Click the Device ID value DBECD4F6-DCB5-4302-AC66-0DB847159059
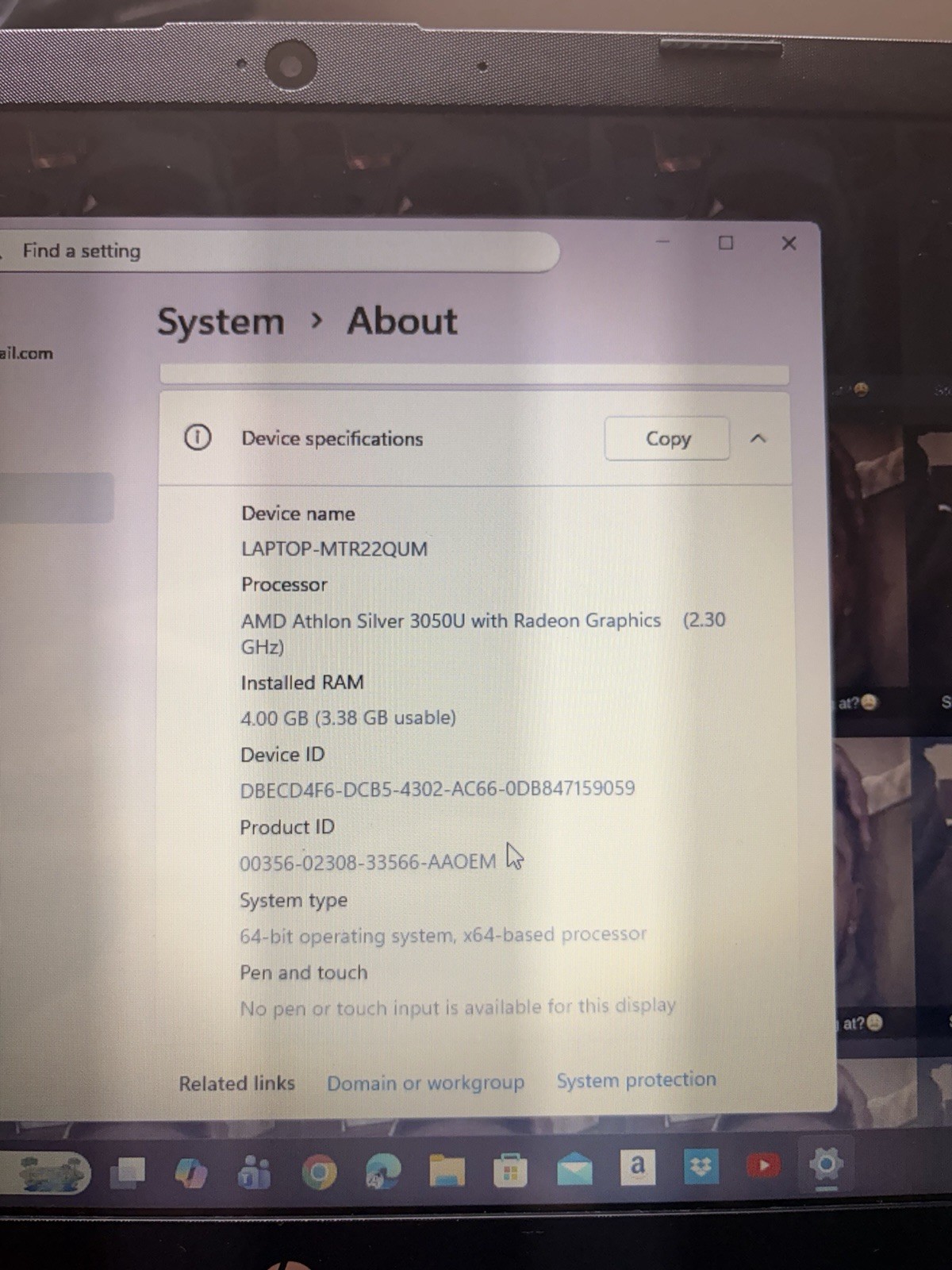The height and width of the screenshot is (1270, 952). [438, 788]
